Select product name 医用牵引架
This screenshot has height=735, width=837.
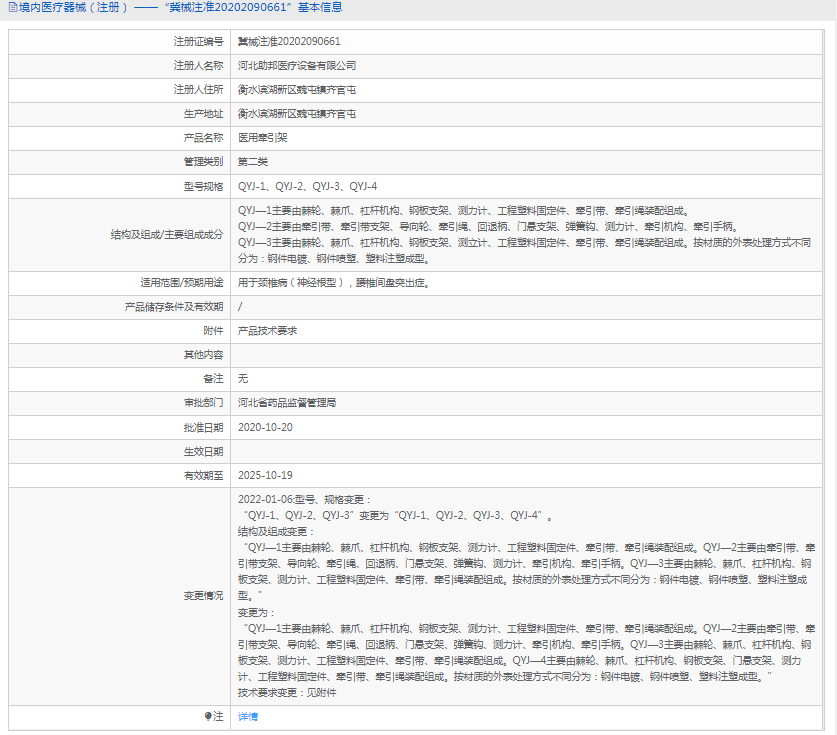[x=263, y=138]
